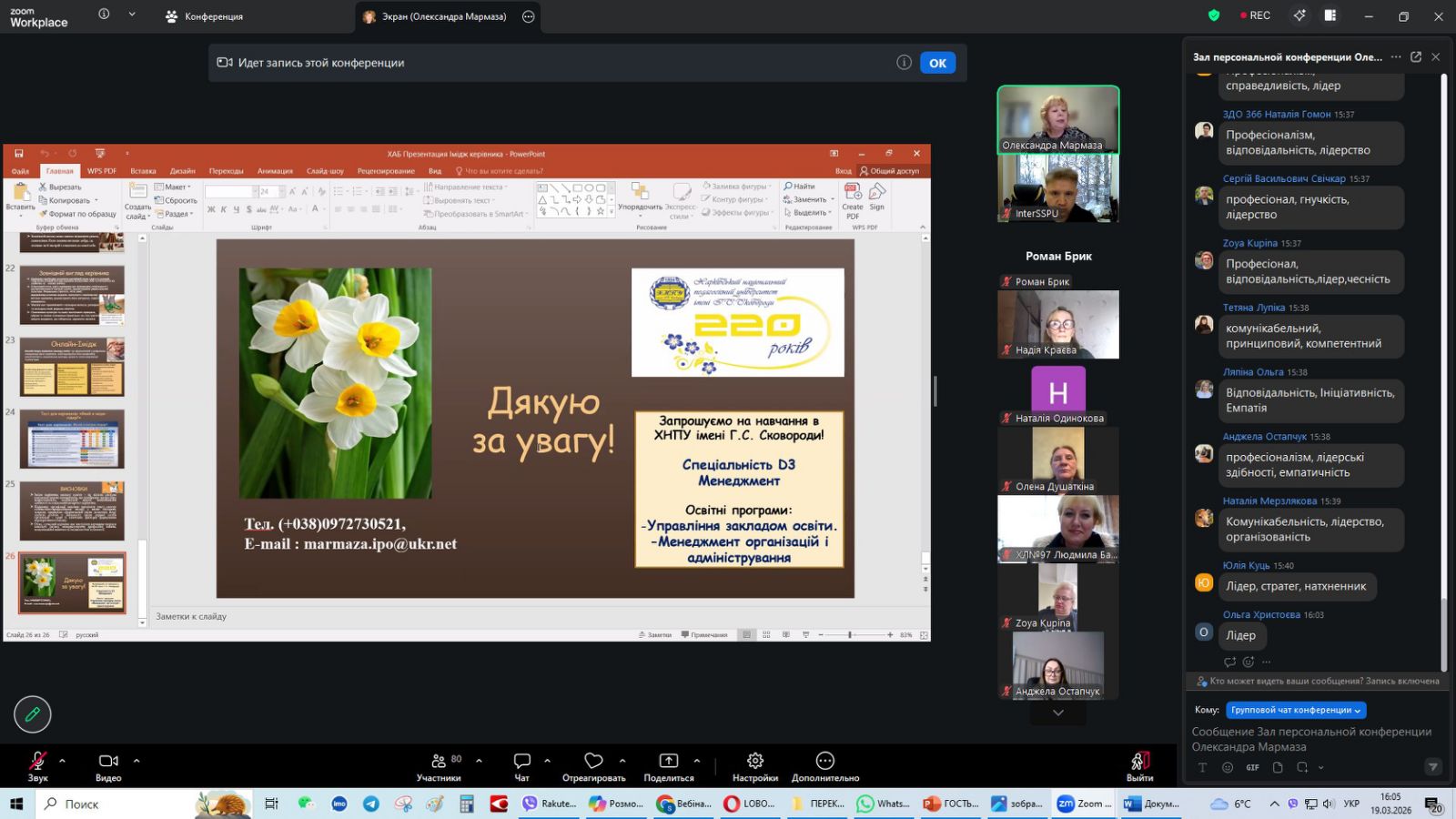
Task: Expand the Групповой чат конференции recipient dropdown
Action: coord(1296,710)
